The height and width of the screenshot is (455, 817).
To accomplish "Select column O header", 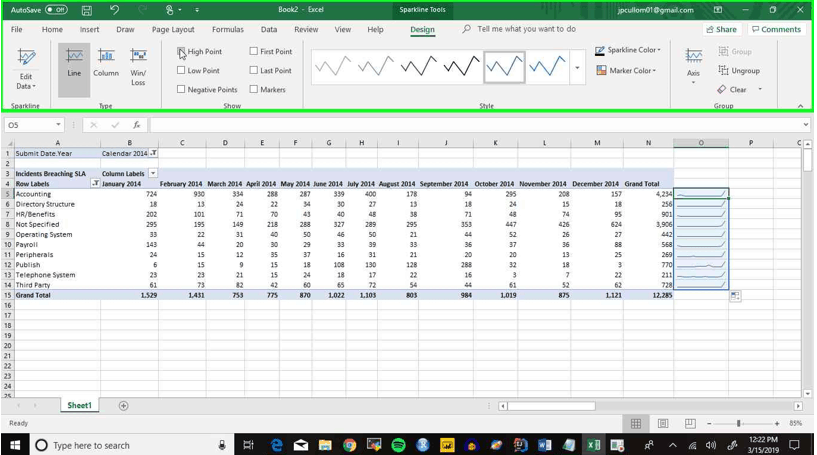I will (701, 142).
